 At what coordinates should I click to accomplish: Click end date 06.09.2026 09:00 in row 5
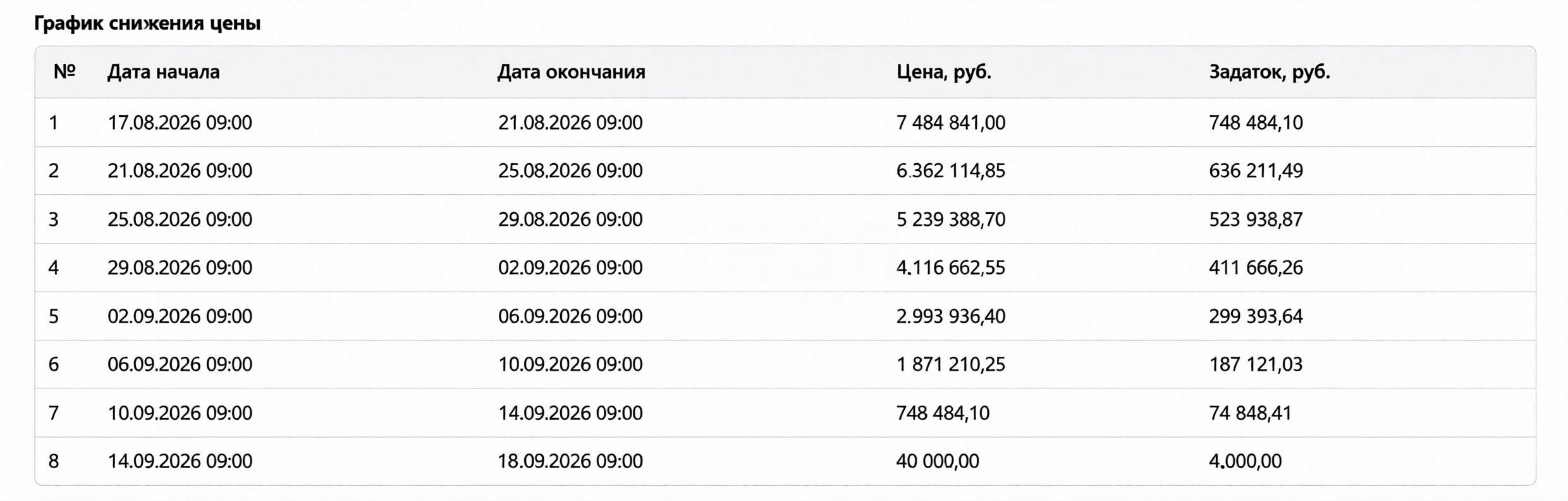(570, 316)
